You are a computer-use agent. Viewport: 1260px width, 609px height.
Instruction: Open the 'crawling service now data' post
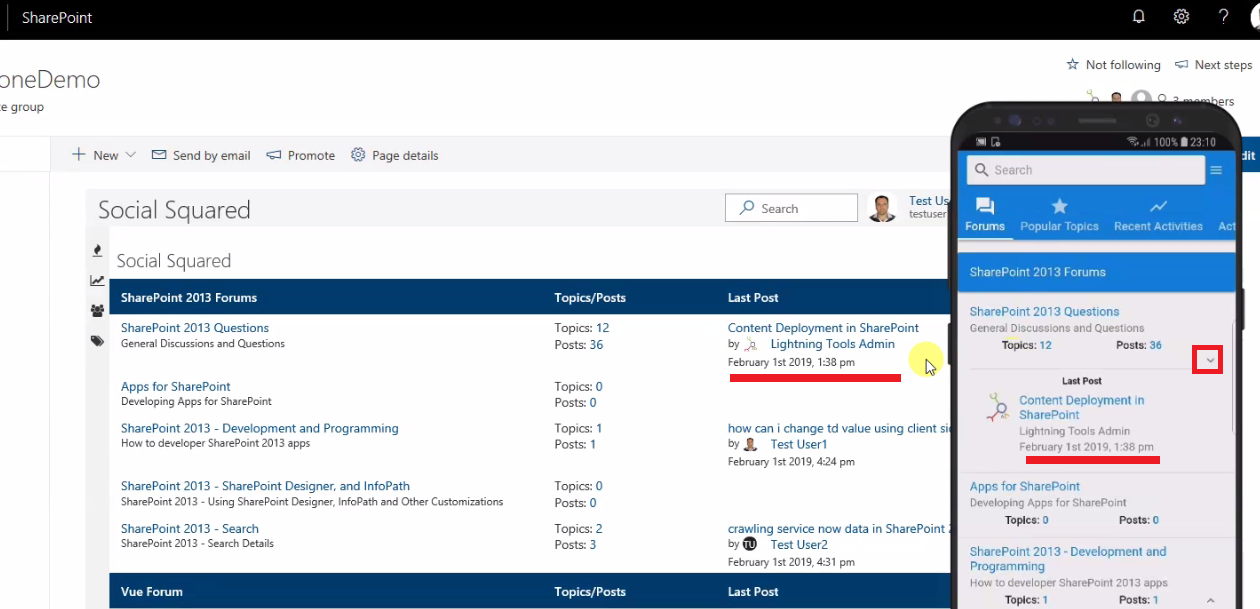click(837, 529)
